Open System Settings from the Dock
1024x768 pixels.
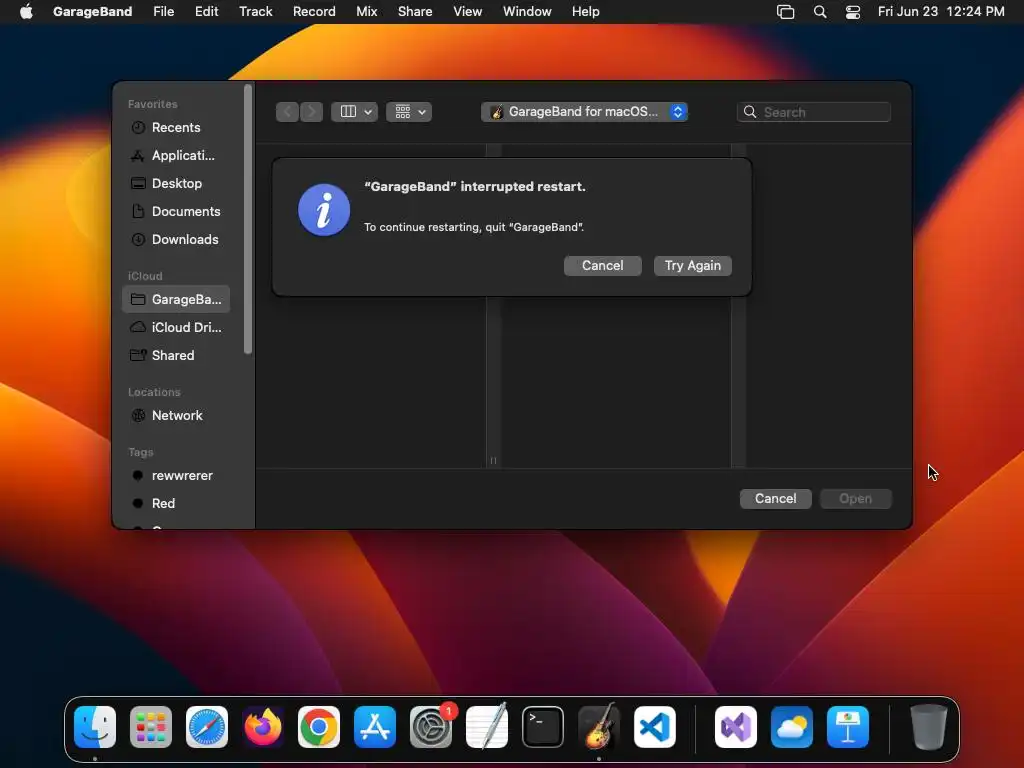(431, 728)
